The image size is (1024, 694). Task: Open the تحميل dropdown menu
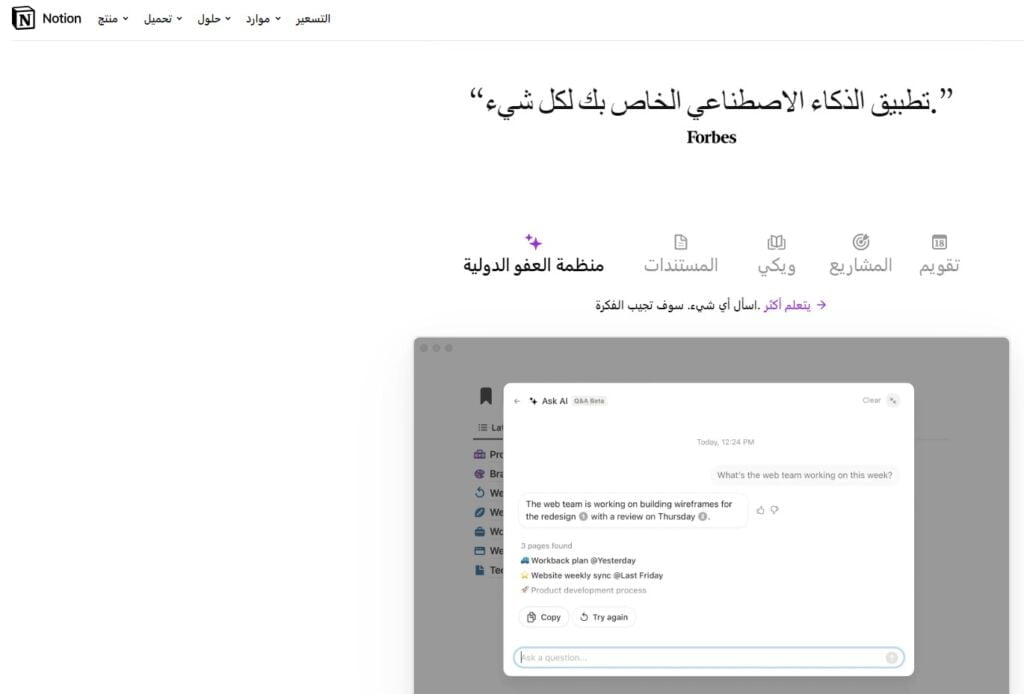(x=163, y=19)
